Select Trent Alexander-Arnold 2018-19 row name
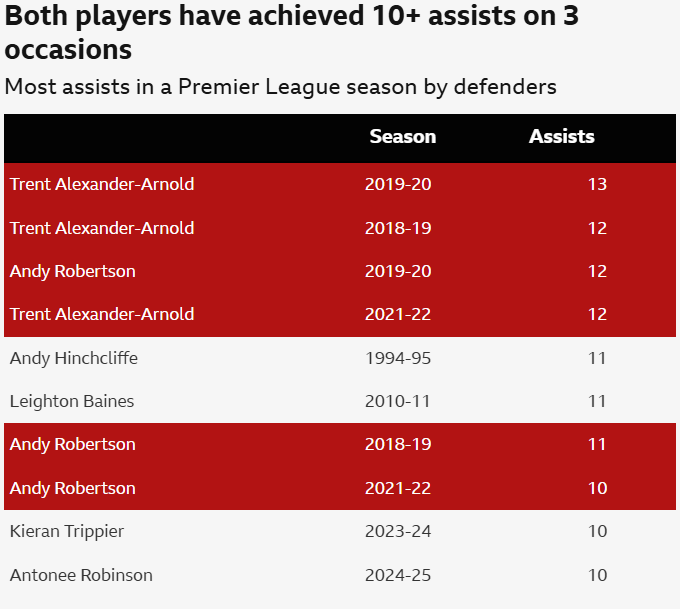This screenshot has height=609, width=680. (x=102, y=228)
